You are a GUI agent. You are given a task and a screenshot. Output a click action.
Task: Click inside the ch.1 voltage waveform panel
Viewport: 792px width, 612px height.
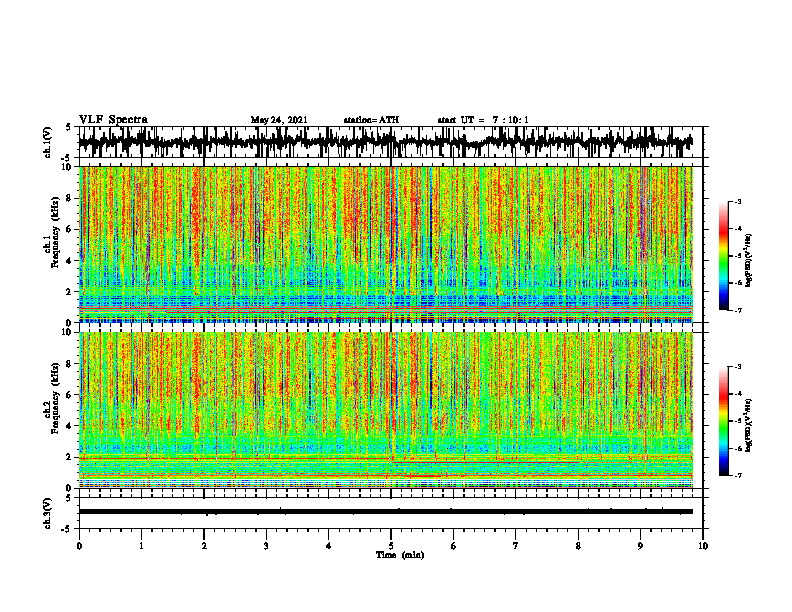tap(390, 142)
